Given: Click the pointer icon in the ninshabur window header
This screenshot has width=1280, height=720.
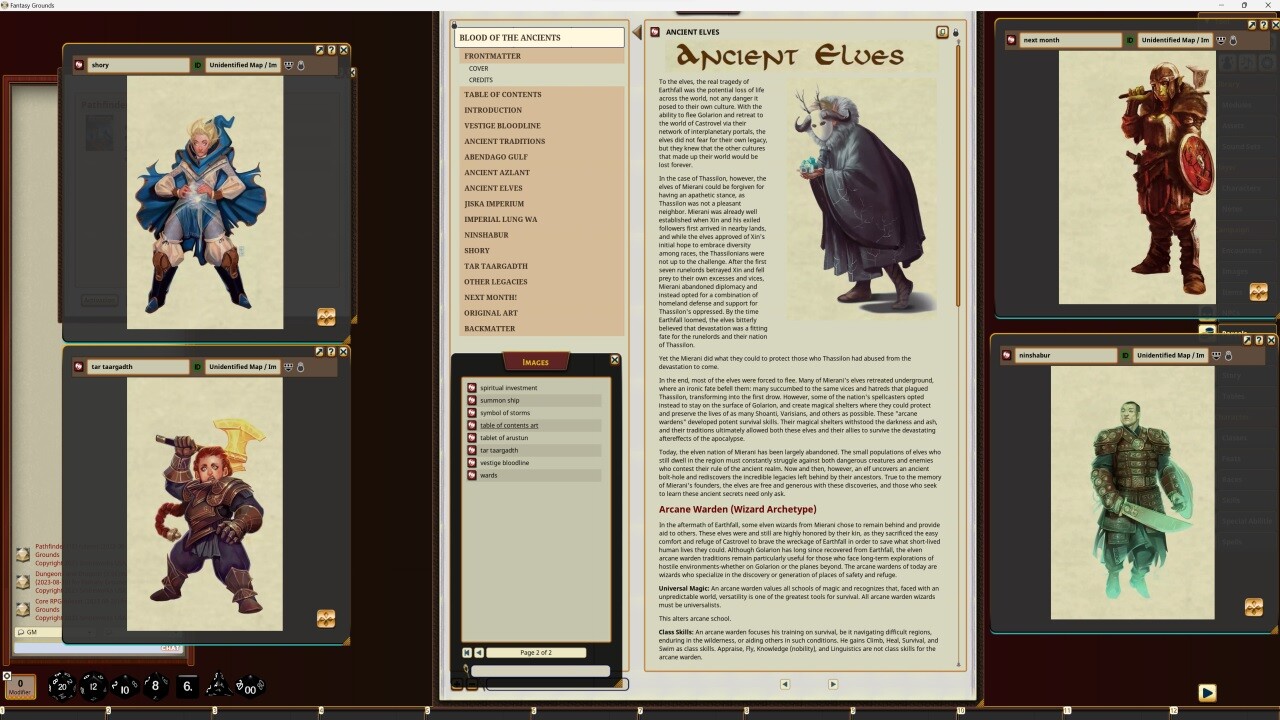Looking at the screenshot, I should coord(1228,356).
